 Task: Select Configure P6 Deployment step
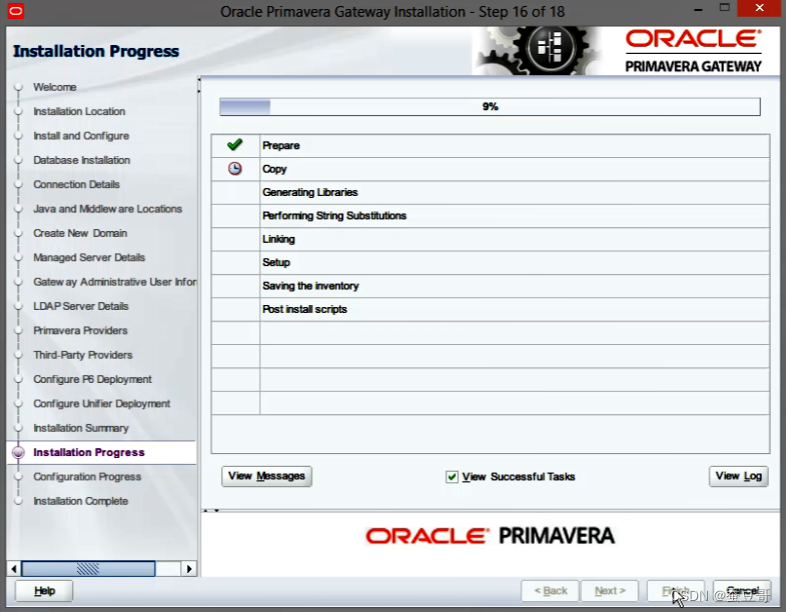92,379
